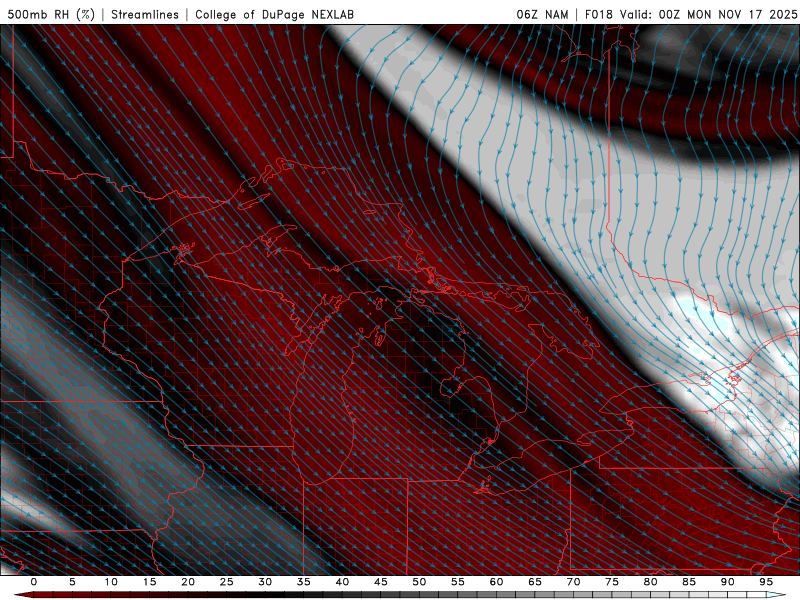Screen dimensions: 800x600
Task: Select the "50" label on the legend
Action: 419,582
